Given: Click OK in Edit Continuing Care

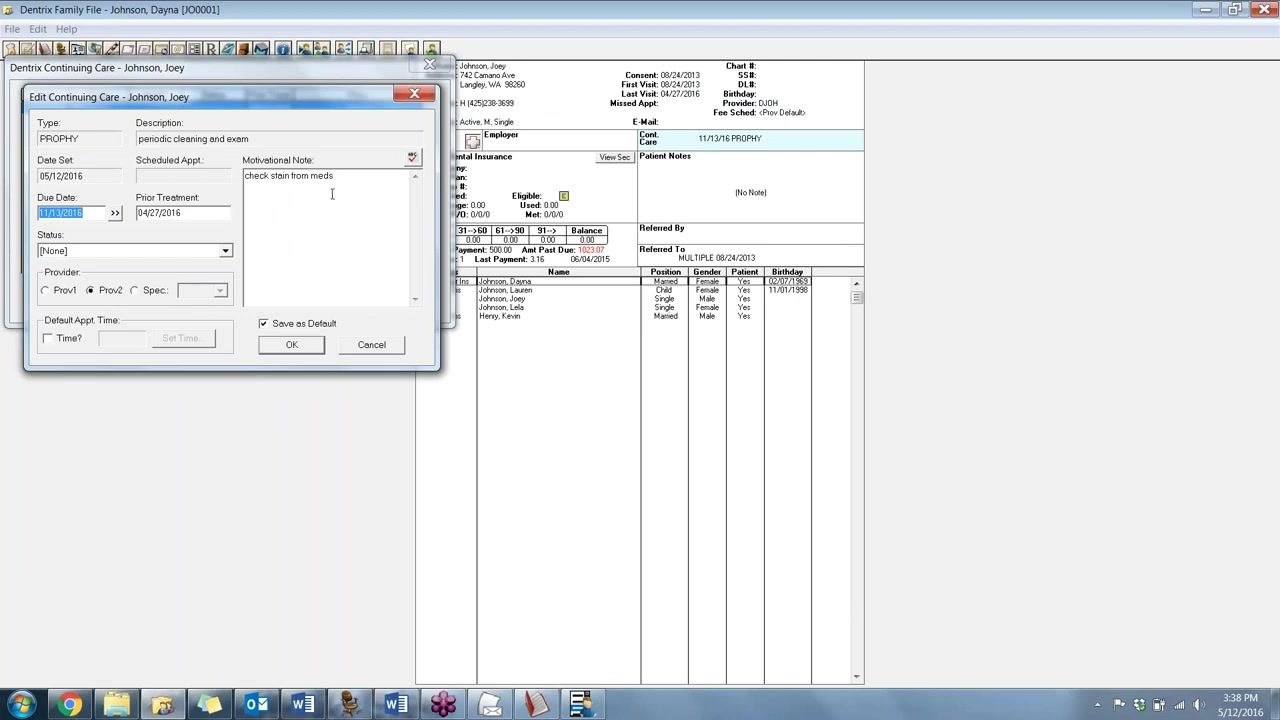Looking at the screenshot, I should [291, 345].
